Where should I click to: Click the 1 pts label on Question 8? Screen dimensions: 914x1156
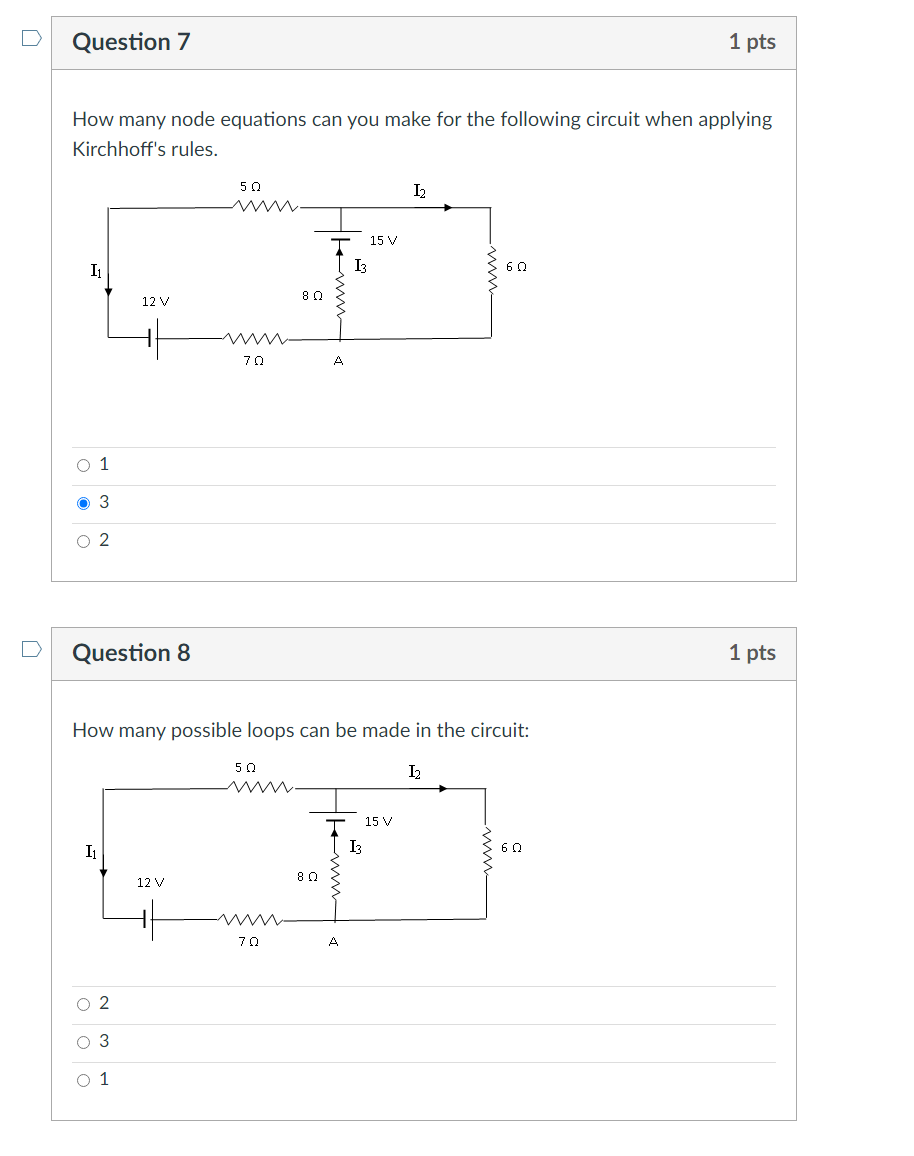tap(755, 653)
